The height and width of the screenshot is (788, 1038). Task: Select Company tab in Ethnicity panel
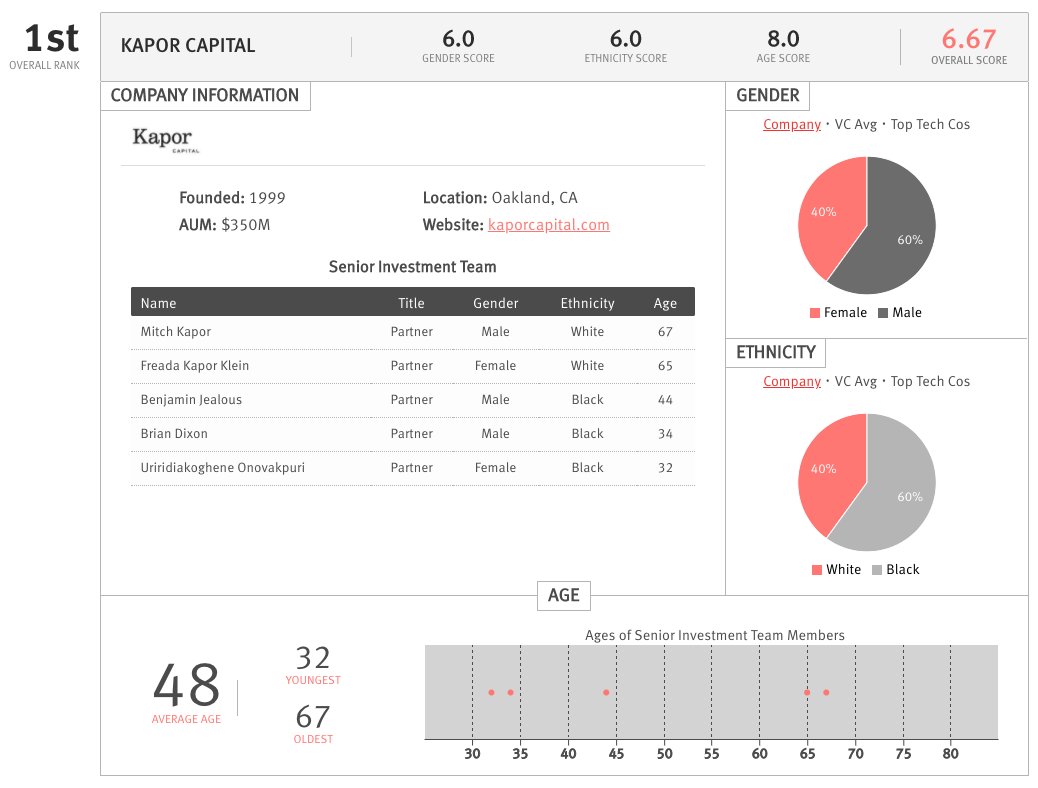point(792,381)
